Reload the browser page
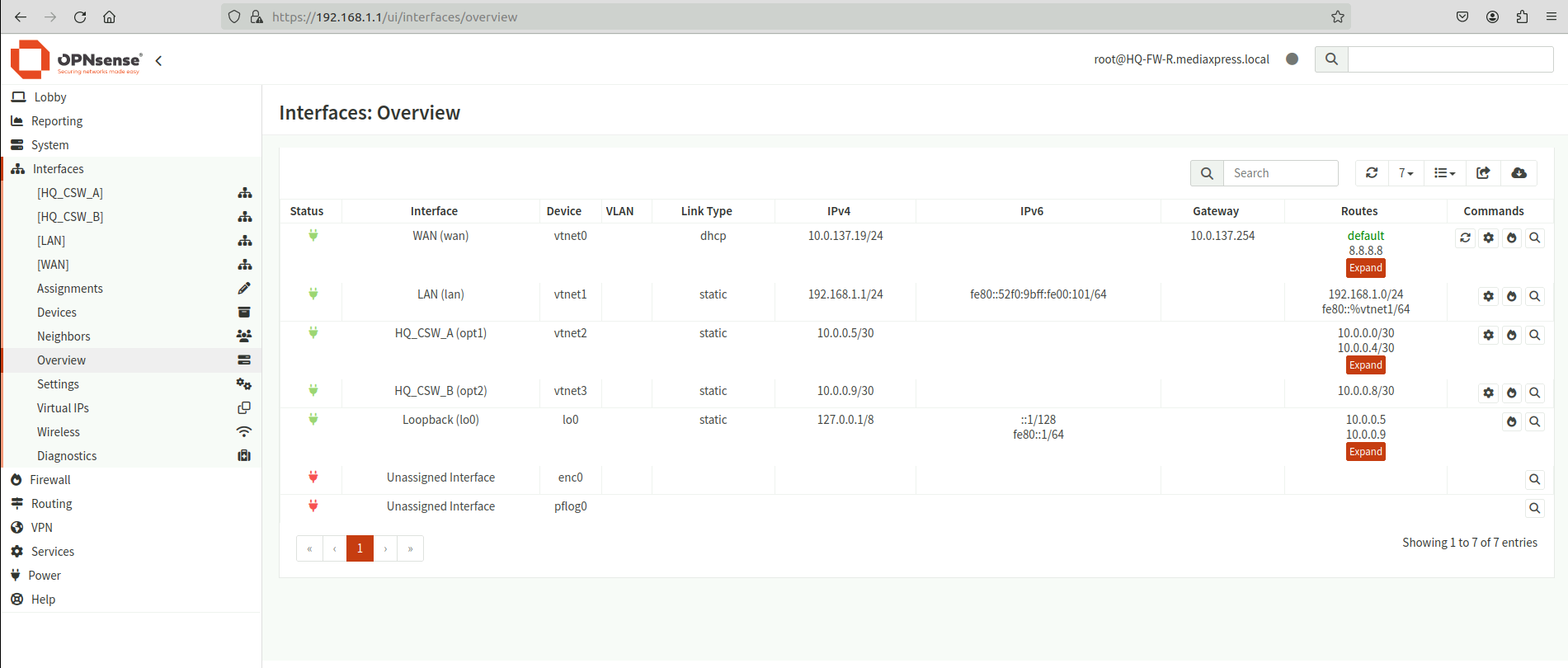The height and width of the screenshot is (668, 1568). [x=80, y=16]
